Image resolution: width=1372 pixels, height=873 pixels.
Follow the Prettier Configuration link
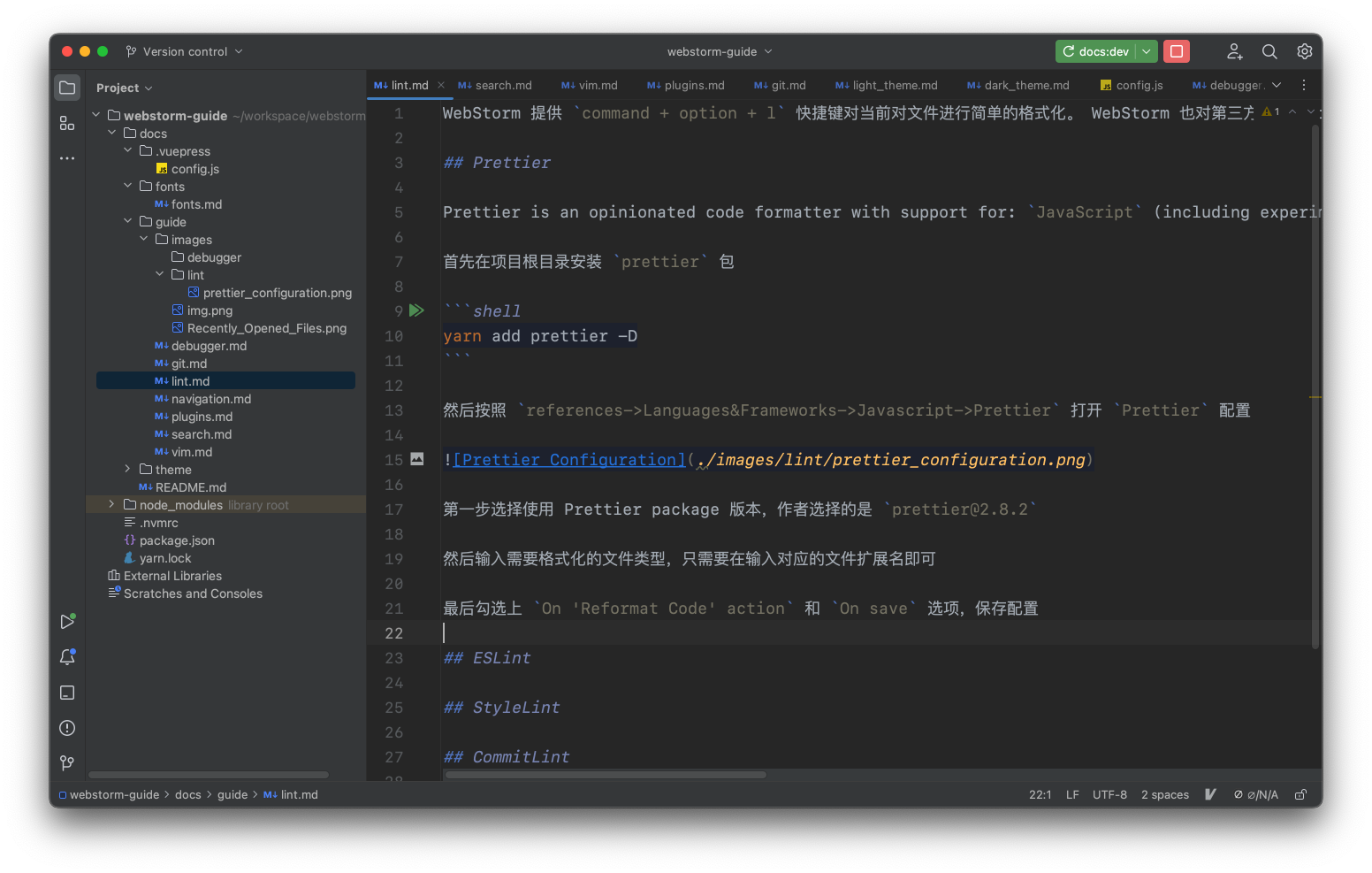(x=569, y=460)
